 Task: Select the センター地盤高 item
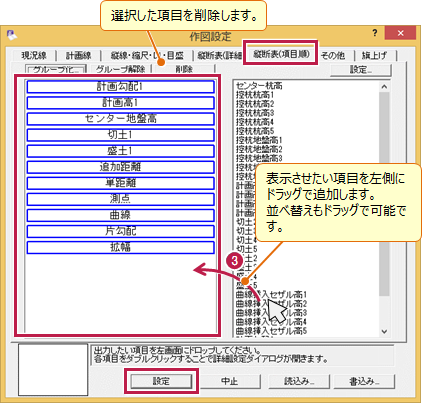[x=120, y=119]
